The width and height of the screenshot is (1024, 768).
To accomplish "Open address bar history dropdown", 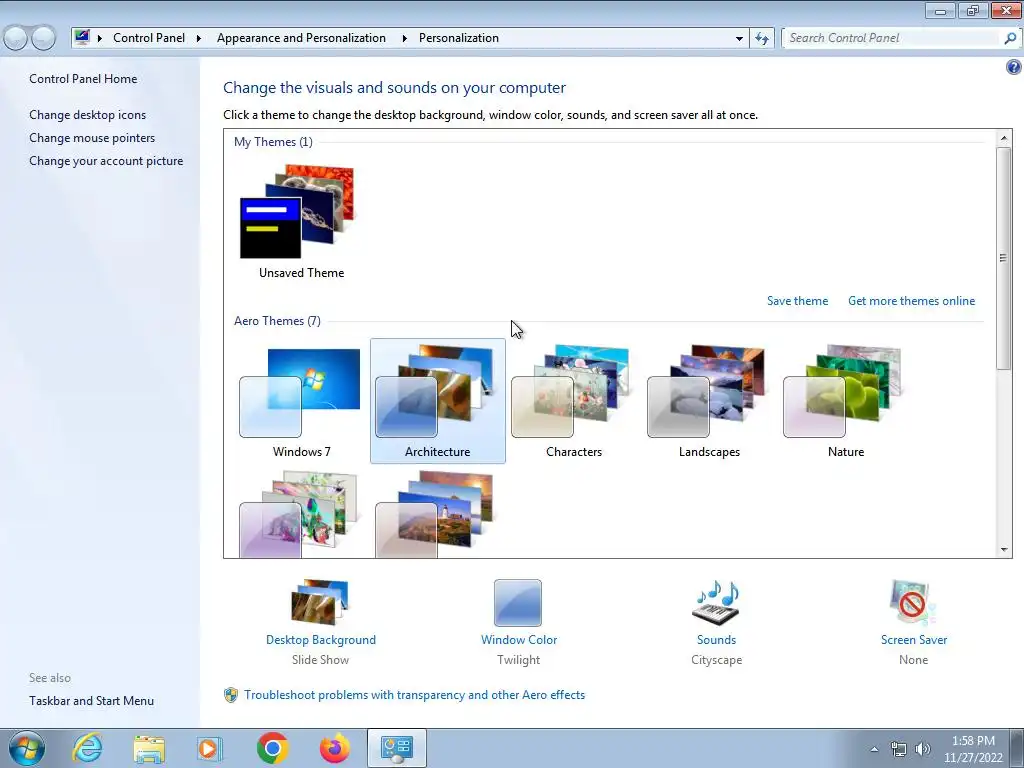I will tap(739, 38).
